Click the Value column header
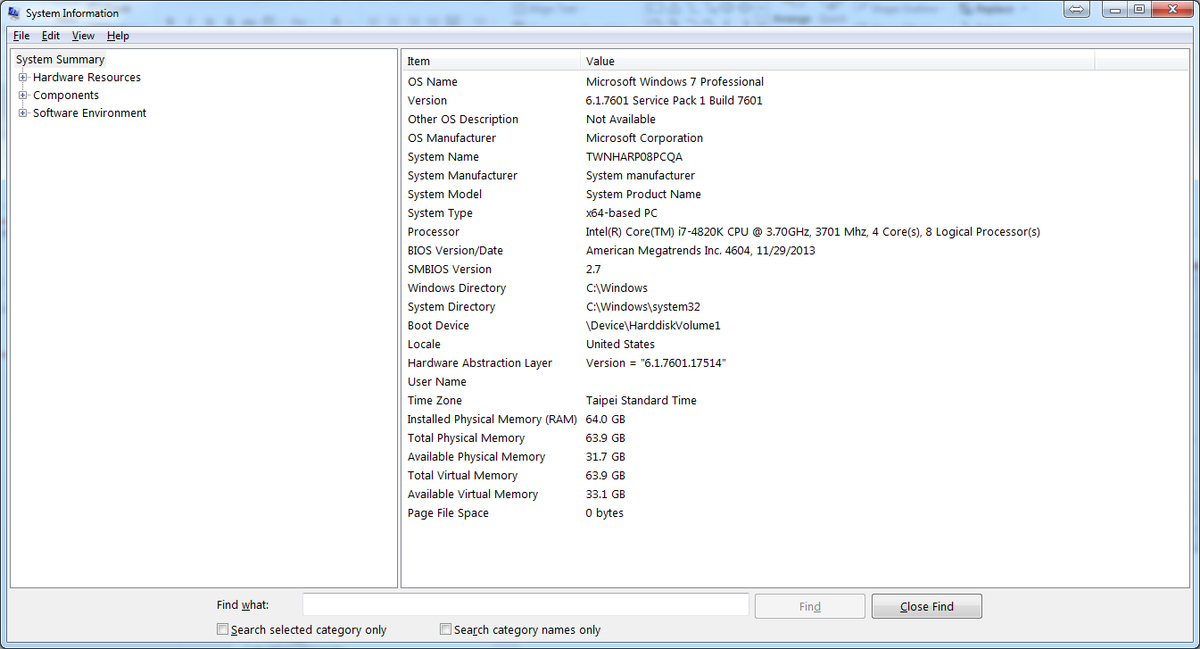This screenshot has height=649, width=1200. [838, 61]
